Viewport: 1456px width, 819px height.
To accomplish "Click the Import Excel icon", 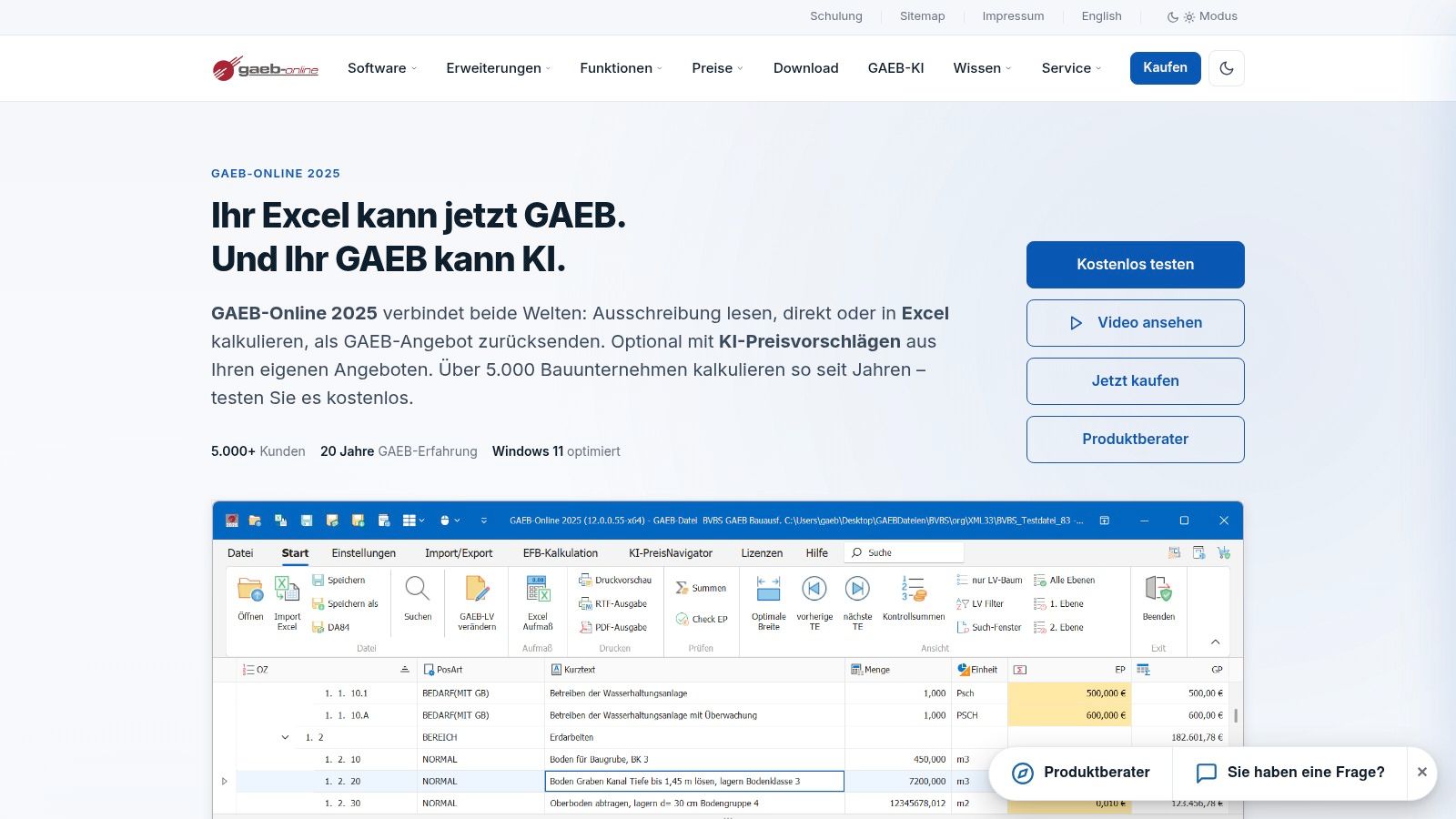I will point(287,590).
